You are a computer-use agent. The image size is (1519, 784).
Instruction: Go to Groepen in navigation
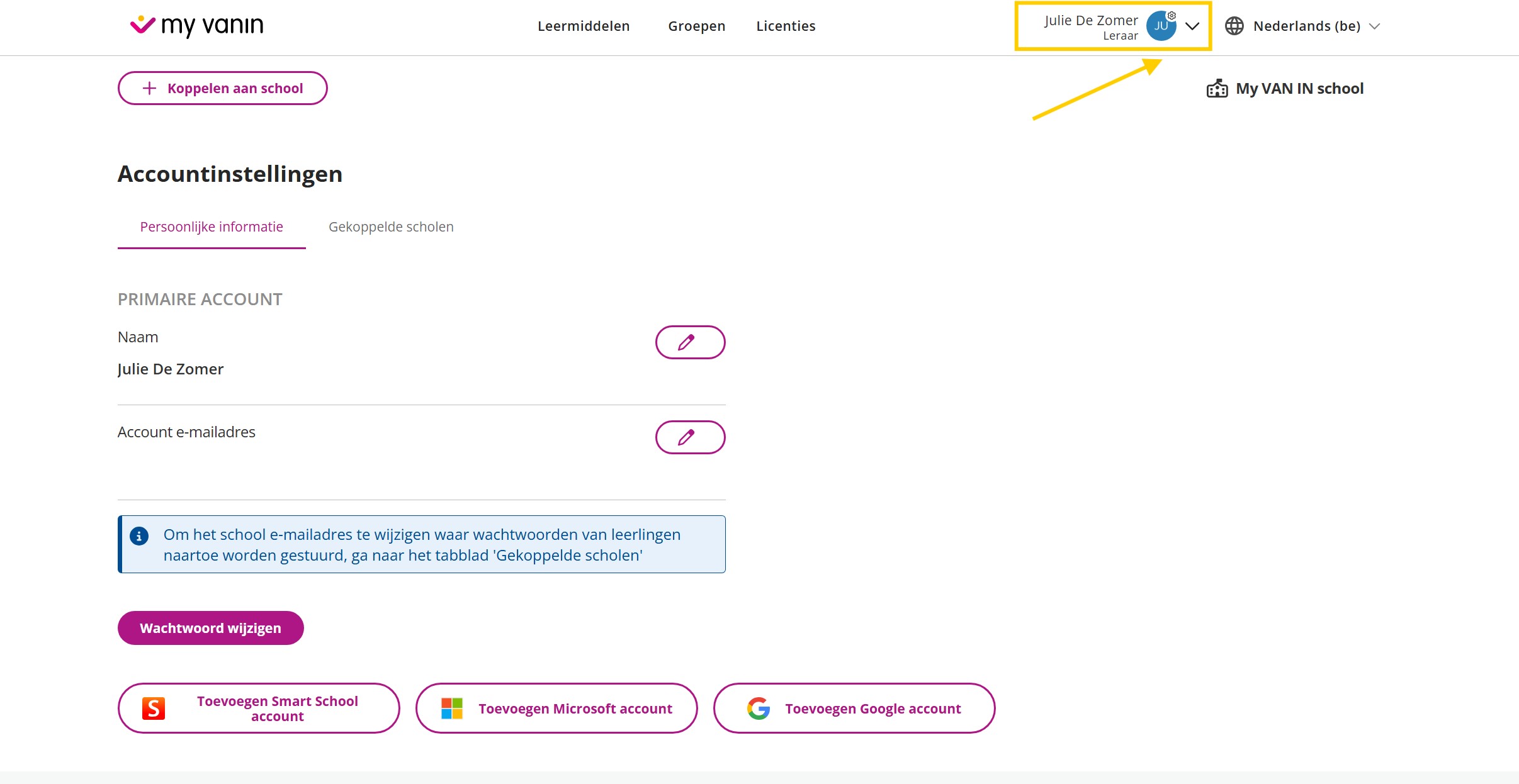click(x=696, y=26)
